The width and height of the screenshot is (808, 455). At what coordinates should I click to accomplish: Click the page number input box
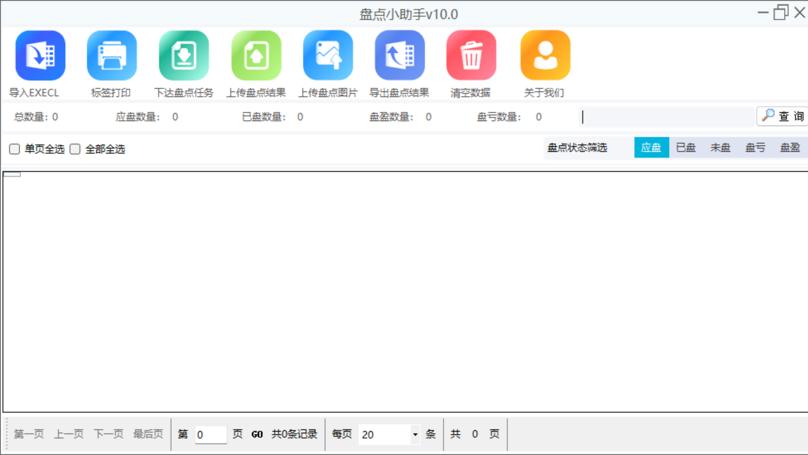tap(211, 434)
